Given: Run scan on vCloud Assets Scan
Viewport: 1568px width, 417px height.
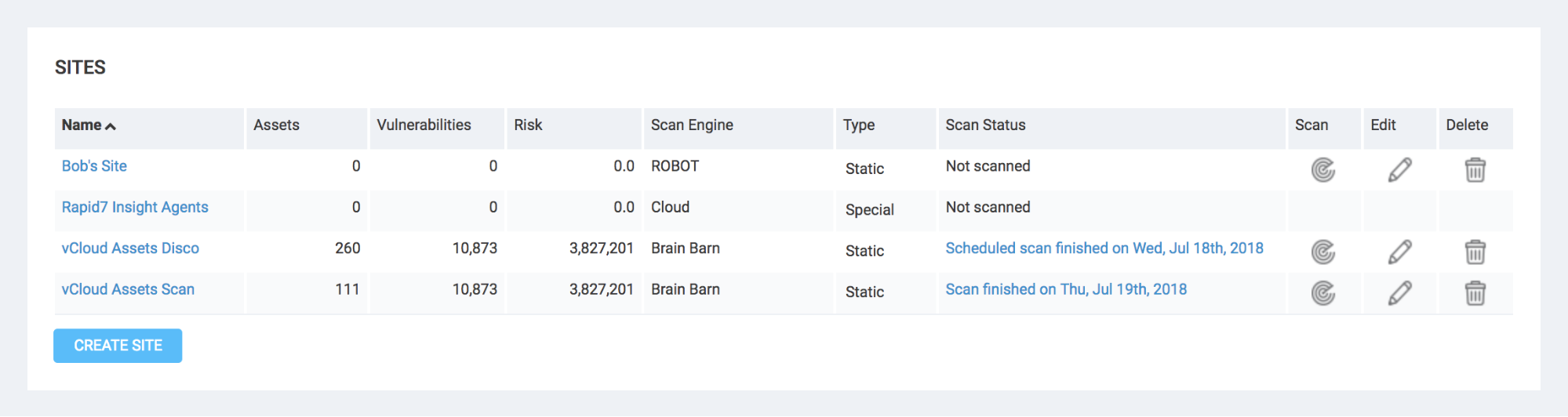Looking at the screenshot, I should coord(1322,293).
